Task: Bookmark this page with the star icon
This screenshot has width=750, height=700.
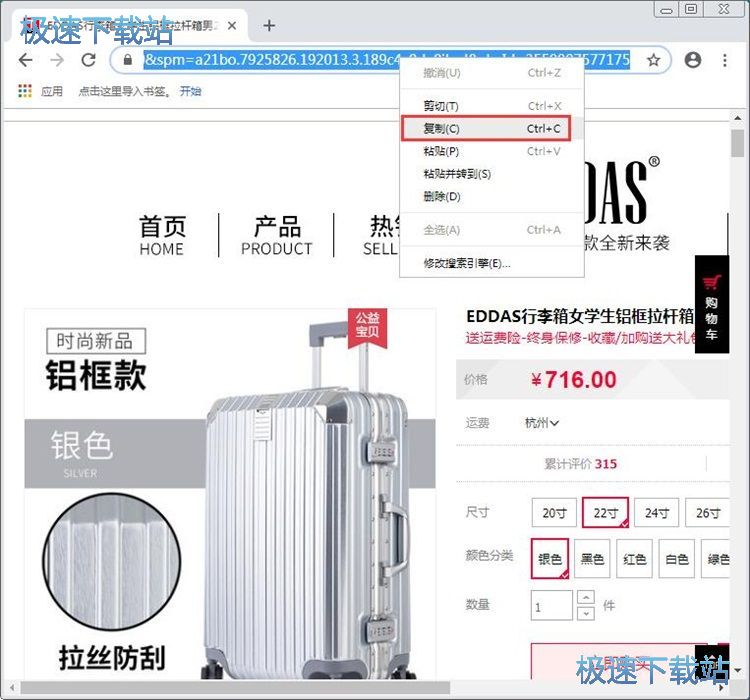Action: [653, 60]
